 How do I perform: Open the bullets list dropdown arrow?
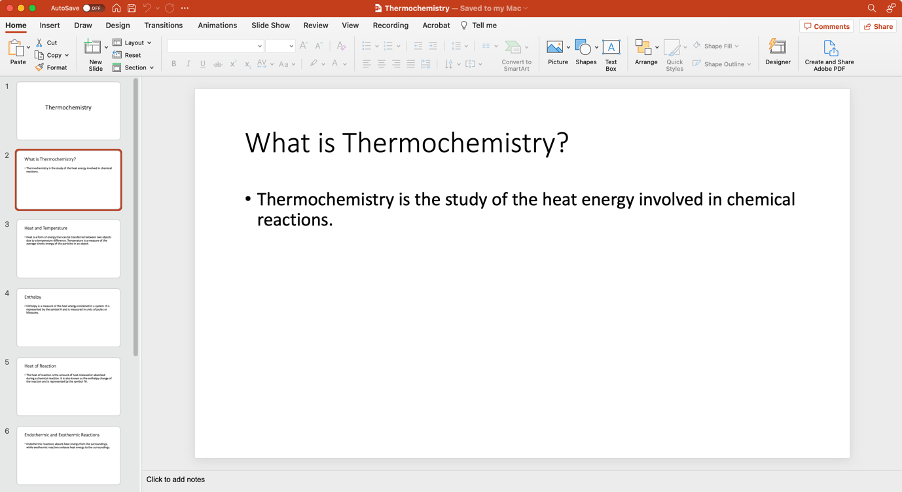377,46
